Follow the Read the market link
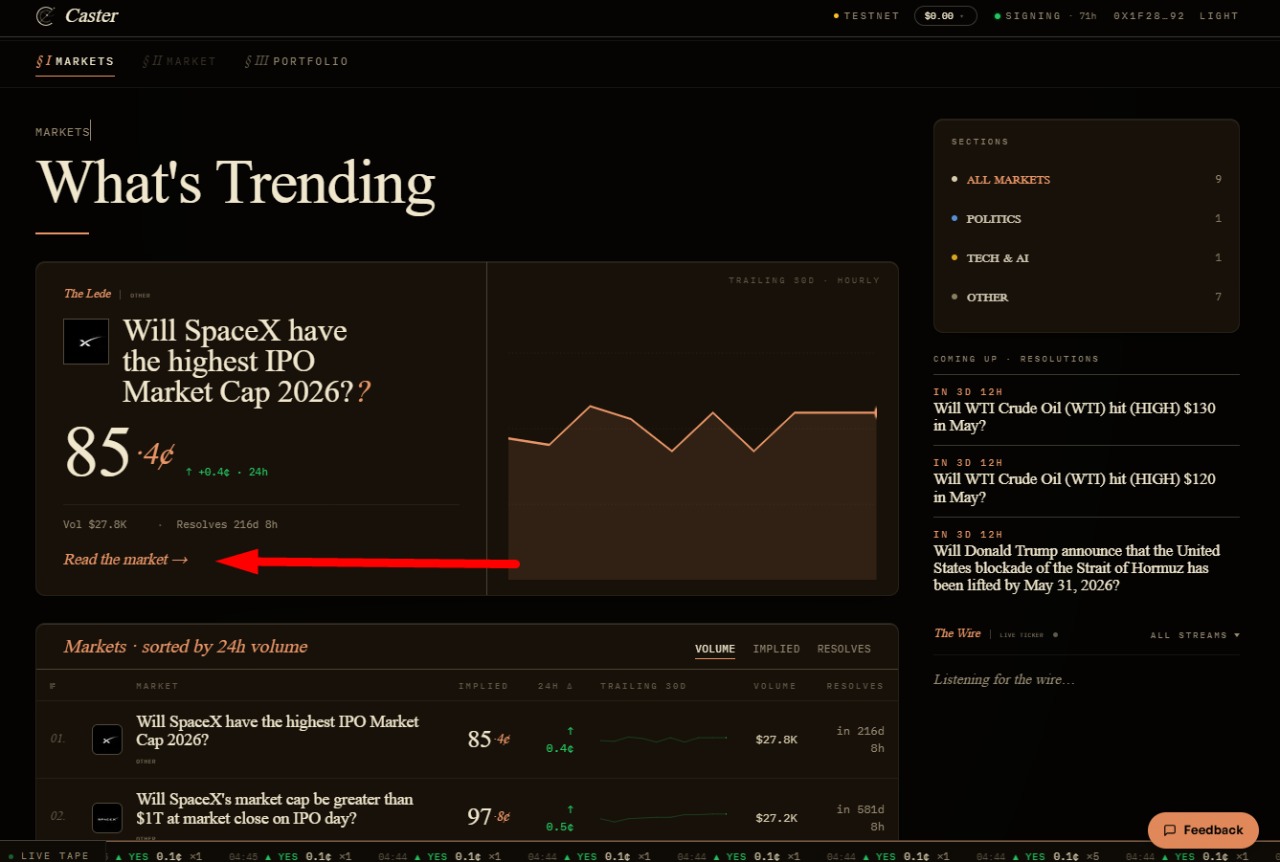 126,559
